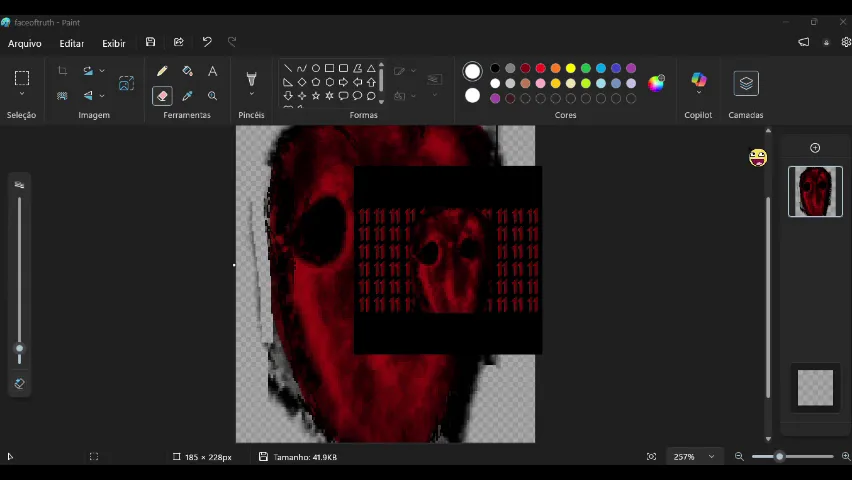Click the feedback megaphone icon

coord(804,42)
